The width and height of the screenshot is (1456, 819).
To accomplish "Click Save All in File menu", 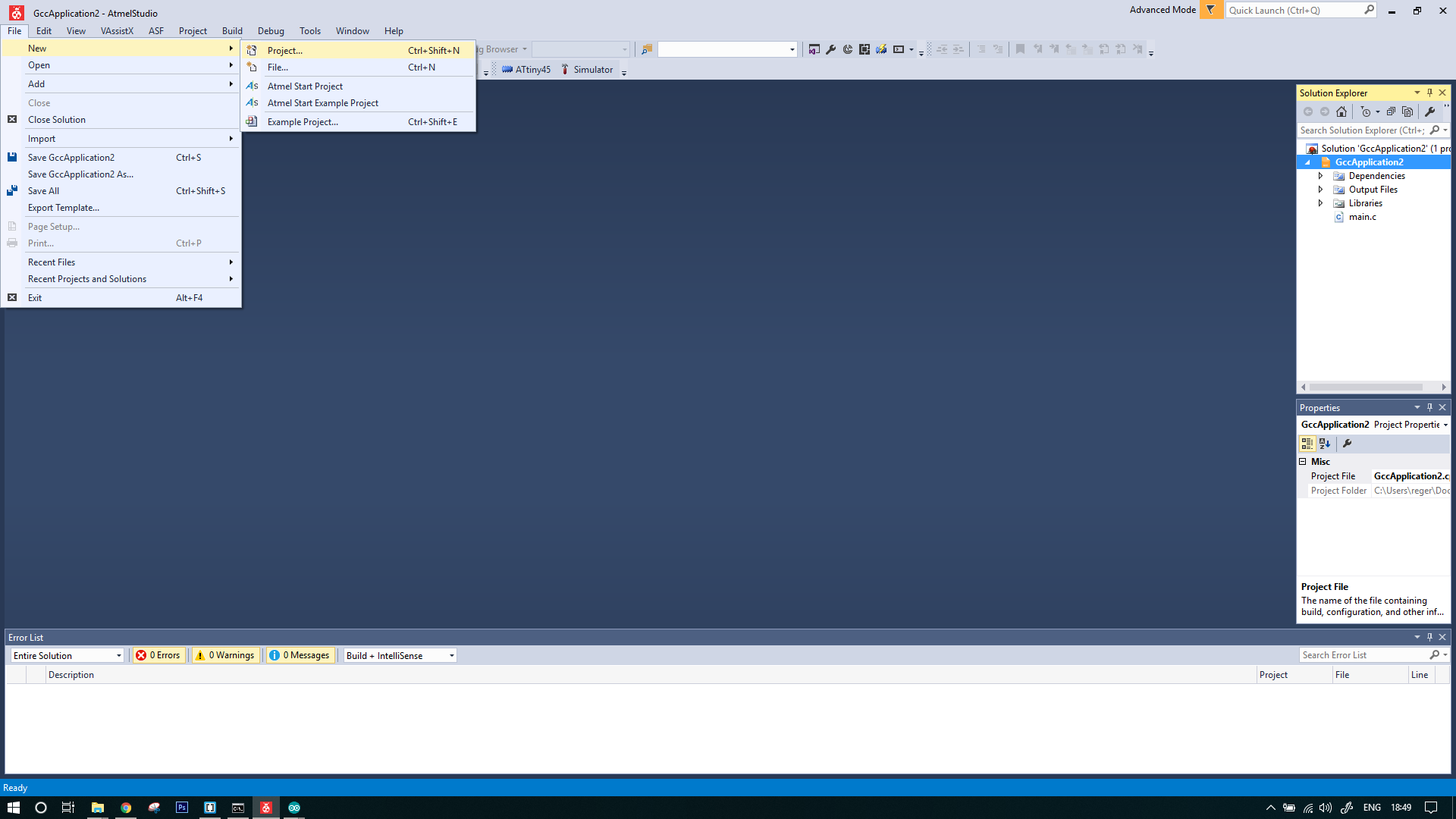I will [121, 191].
